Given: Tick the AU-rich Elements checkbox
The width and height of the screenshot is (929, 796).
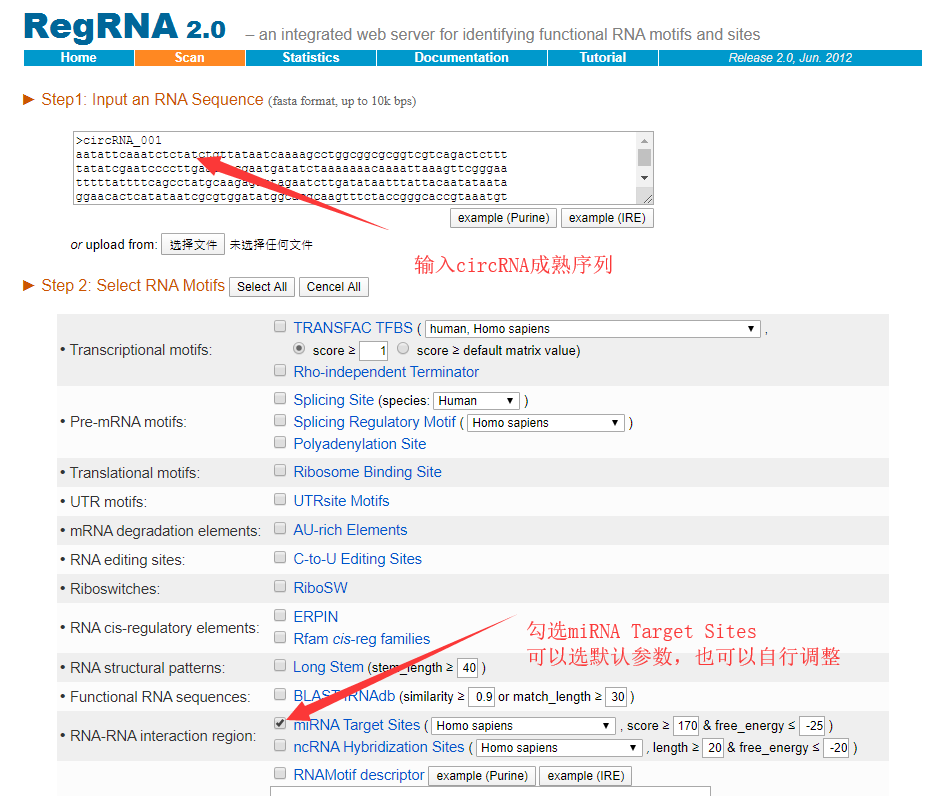Looking at the screenshot, I should [280, 529].
